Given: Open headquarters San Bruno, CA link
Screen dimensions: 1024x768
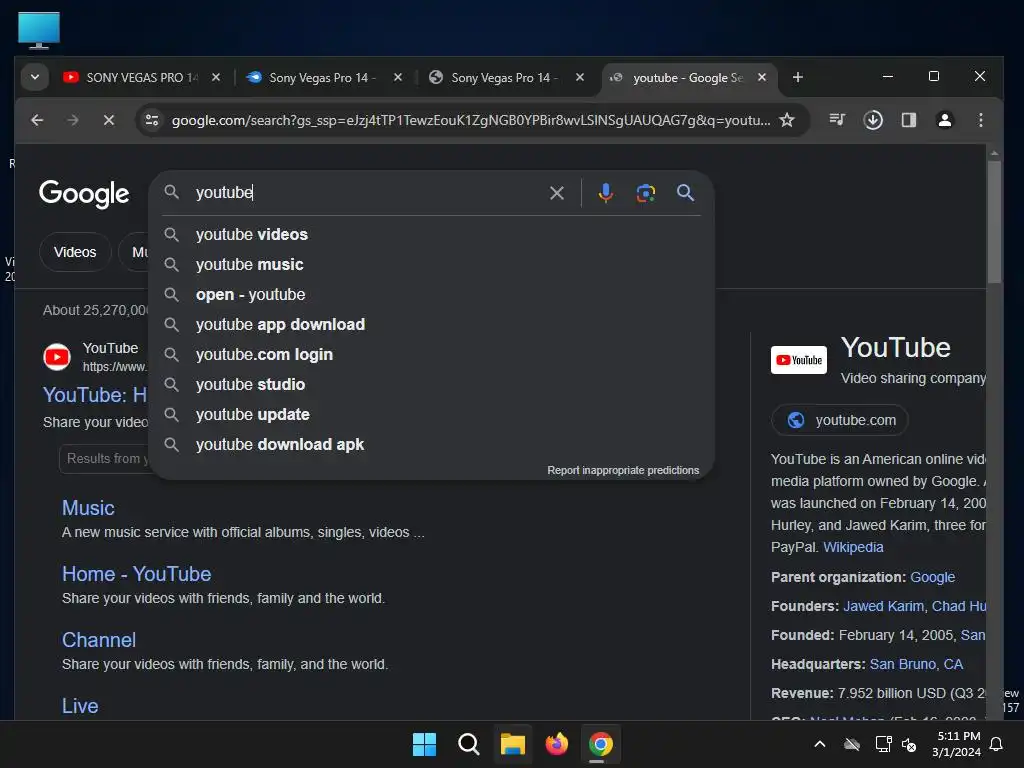Looking at the screenshot, I should tap(916, 664).
